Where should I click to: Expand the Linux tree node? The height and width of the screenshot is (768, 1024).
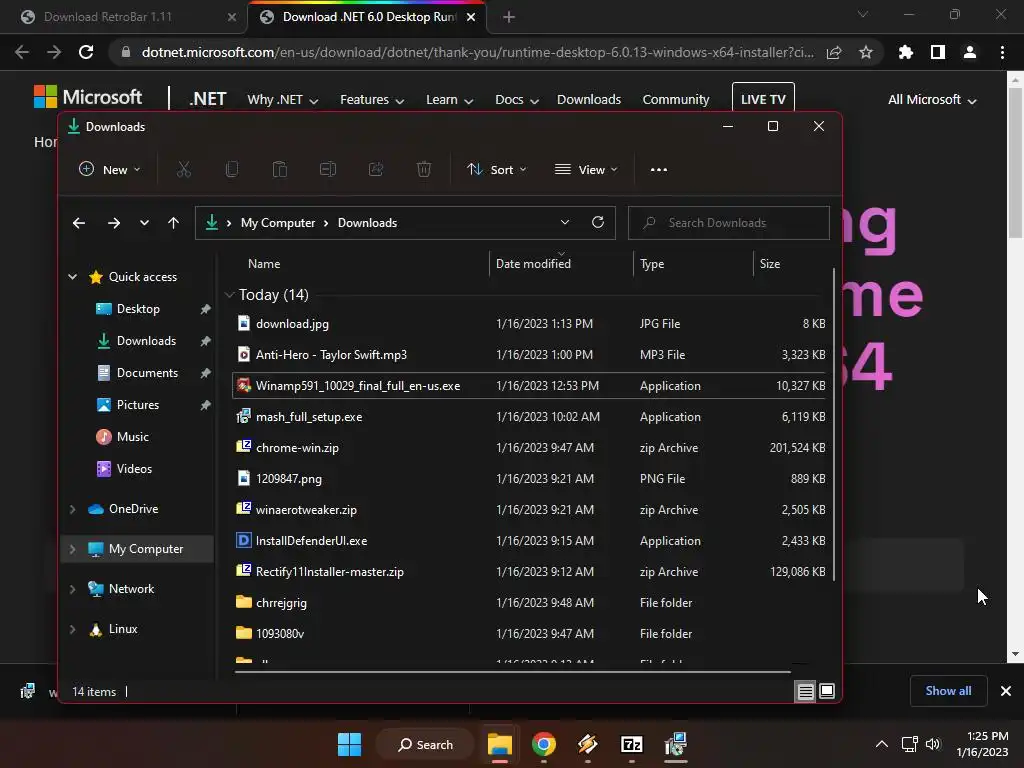[x=72, y=630]
